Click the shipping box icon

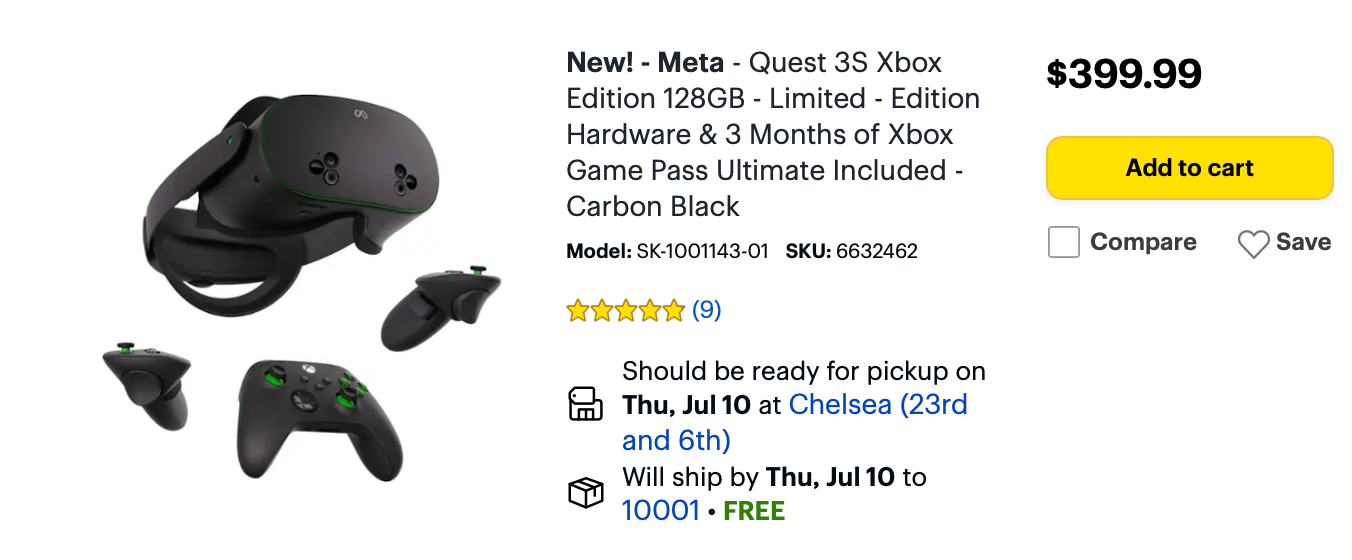[586, 492]
